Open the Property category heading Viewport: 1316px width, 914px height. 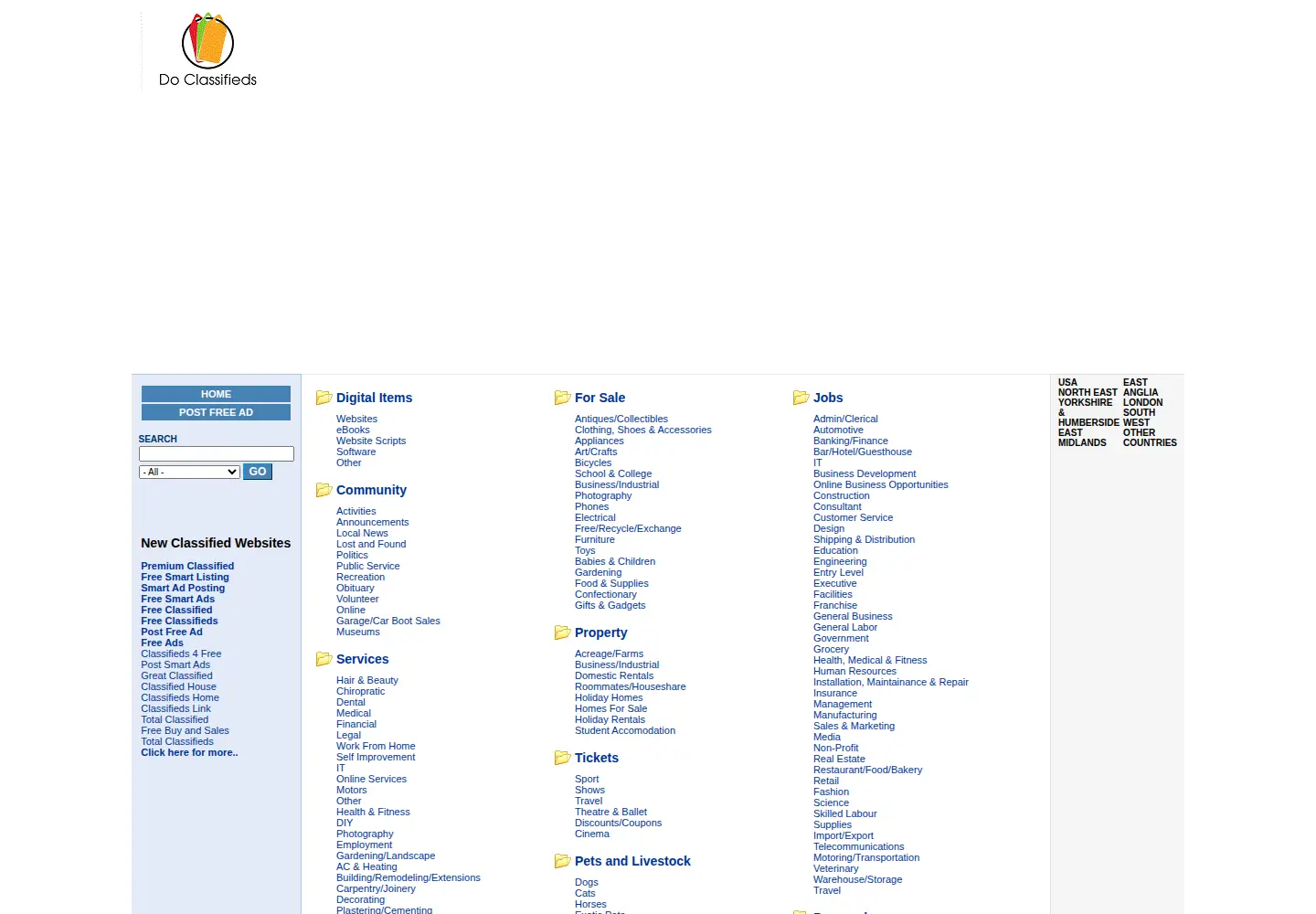600,632
